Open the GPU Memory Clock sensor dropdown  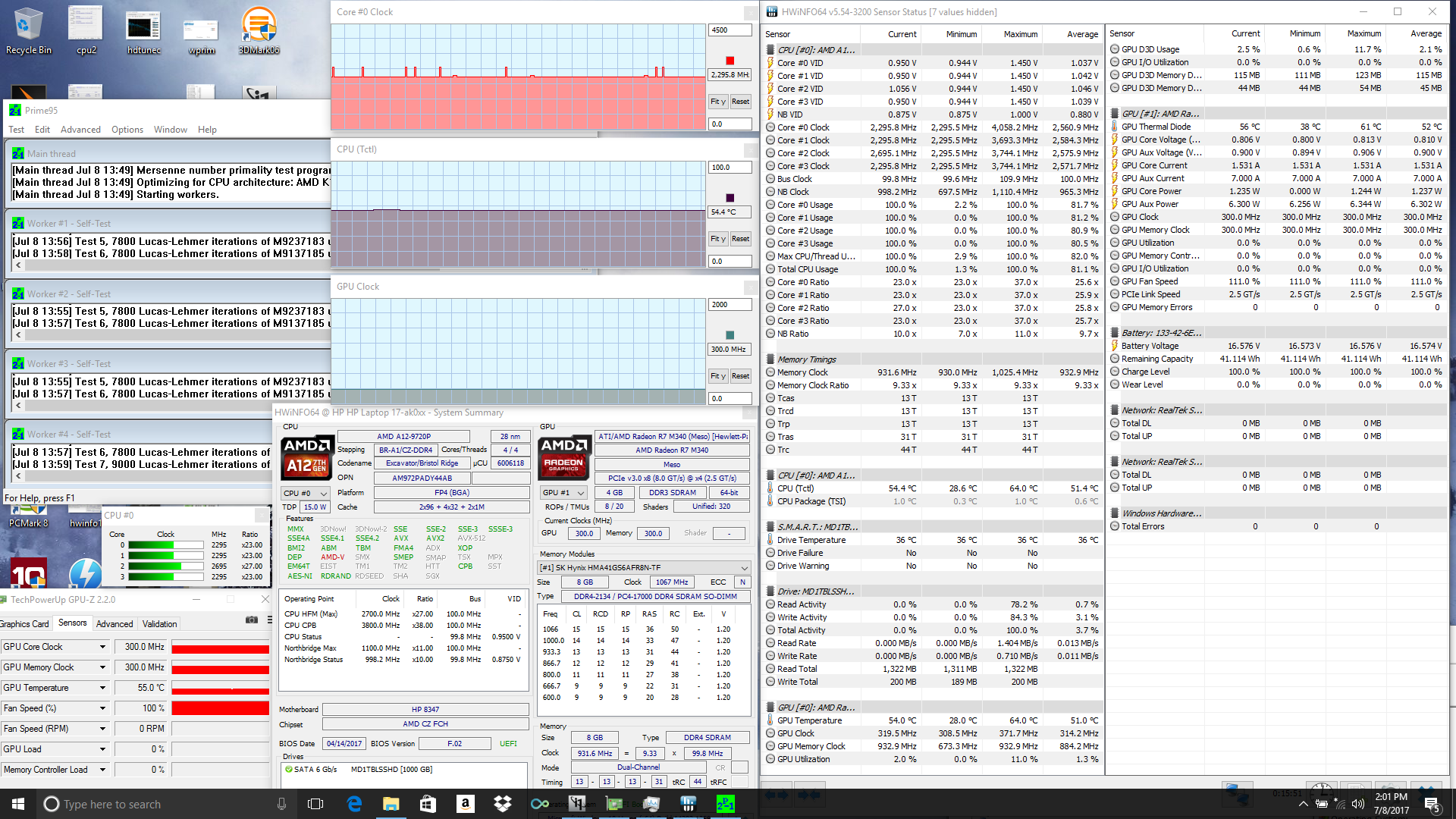pyautogui.click(x=102, y=667)
